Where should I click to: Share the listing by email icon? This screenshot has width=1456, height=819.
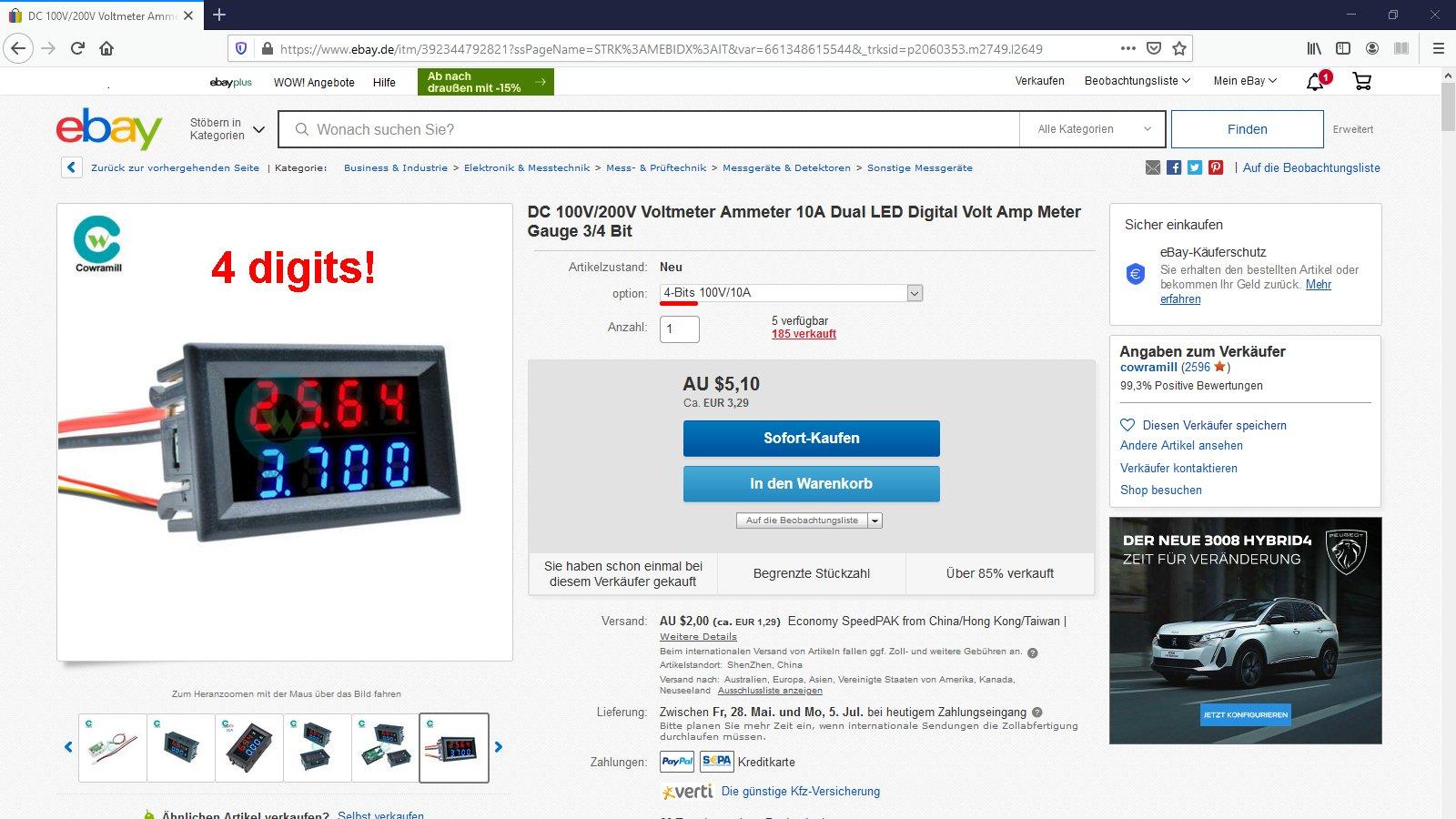tap(1153, 167)
